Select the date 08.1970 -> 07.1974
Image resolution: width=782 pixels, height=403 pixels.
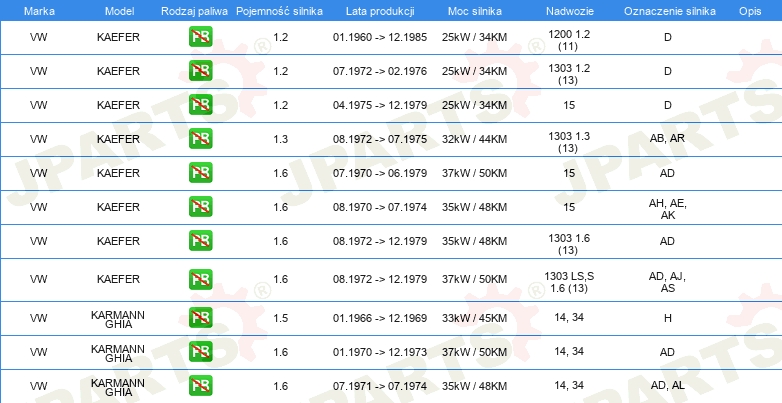[x=380, y=207]
